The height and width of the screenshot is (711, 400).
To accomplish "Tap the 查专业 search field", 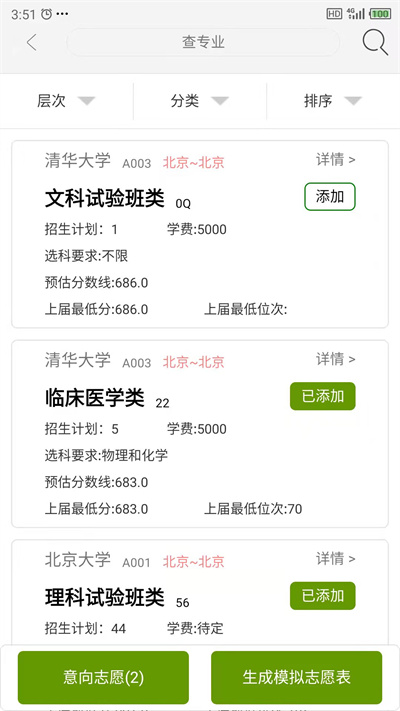I will tap(203, 42).
